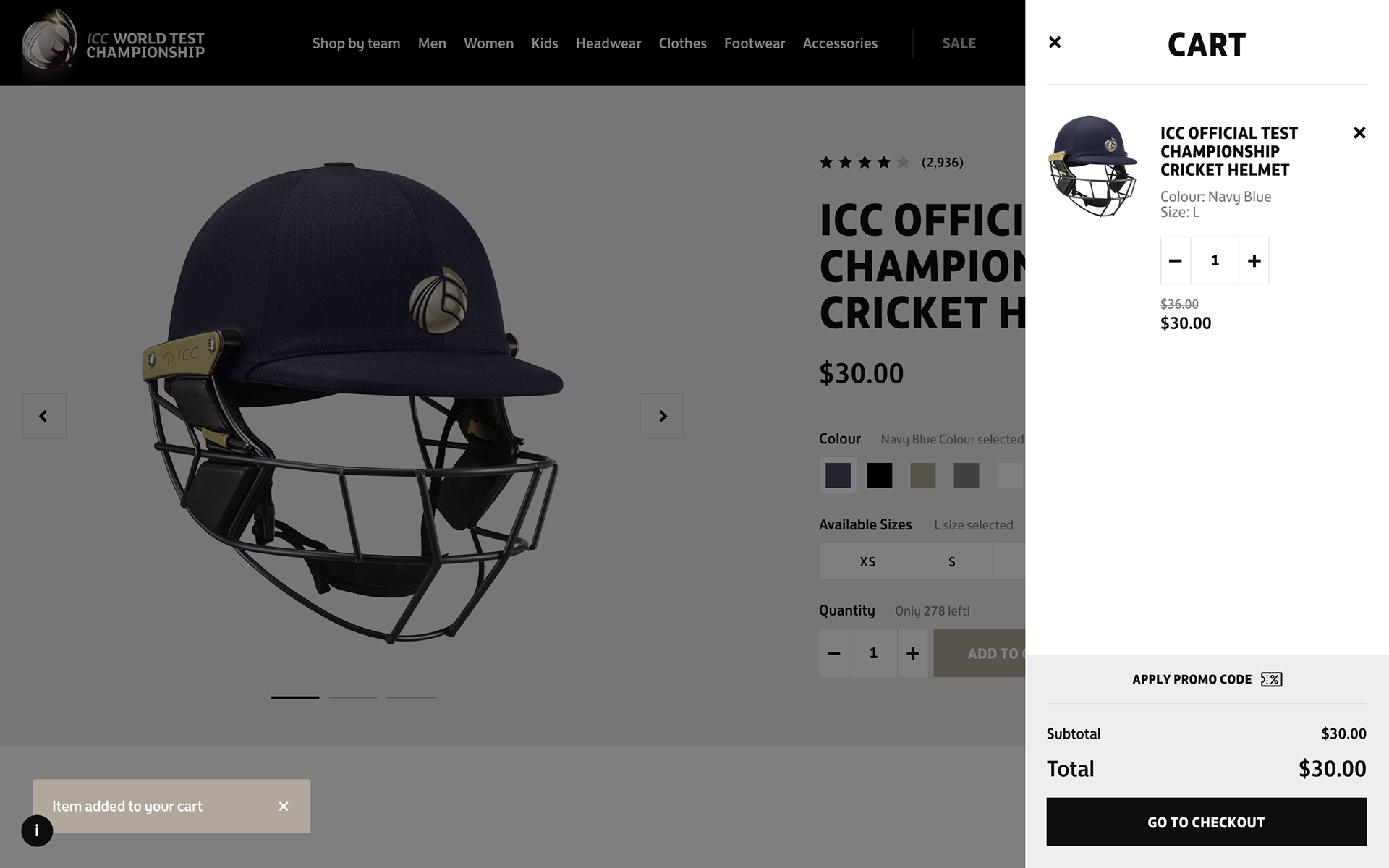Increase product page quantity with plus
The image size is (1389, 868).
912,653
